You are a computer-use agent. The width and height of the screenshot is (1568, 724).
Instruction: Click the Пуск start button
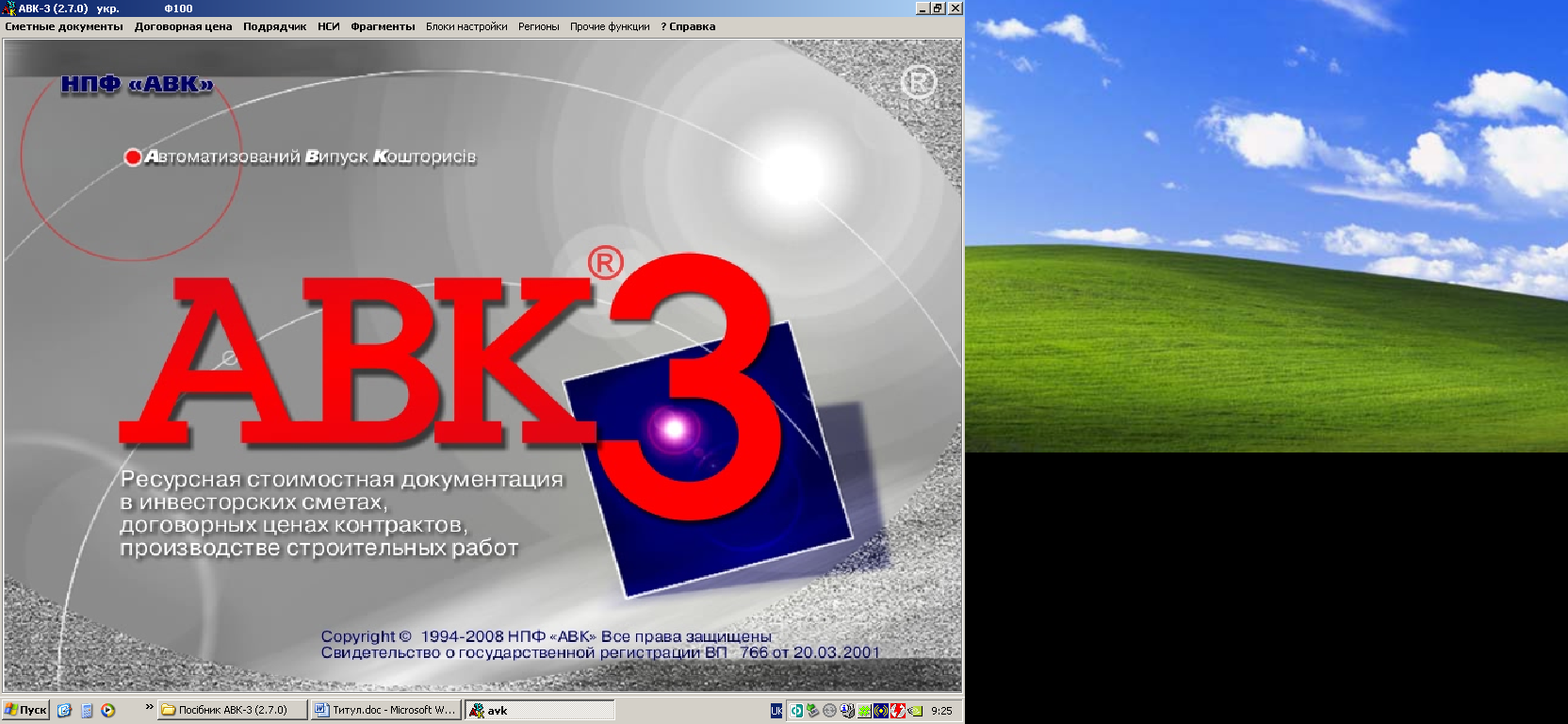pos(25,710)
